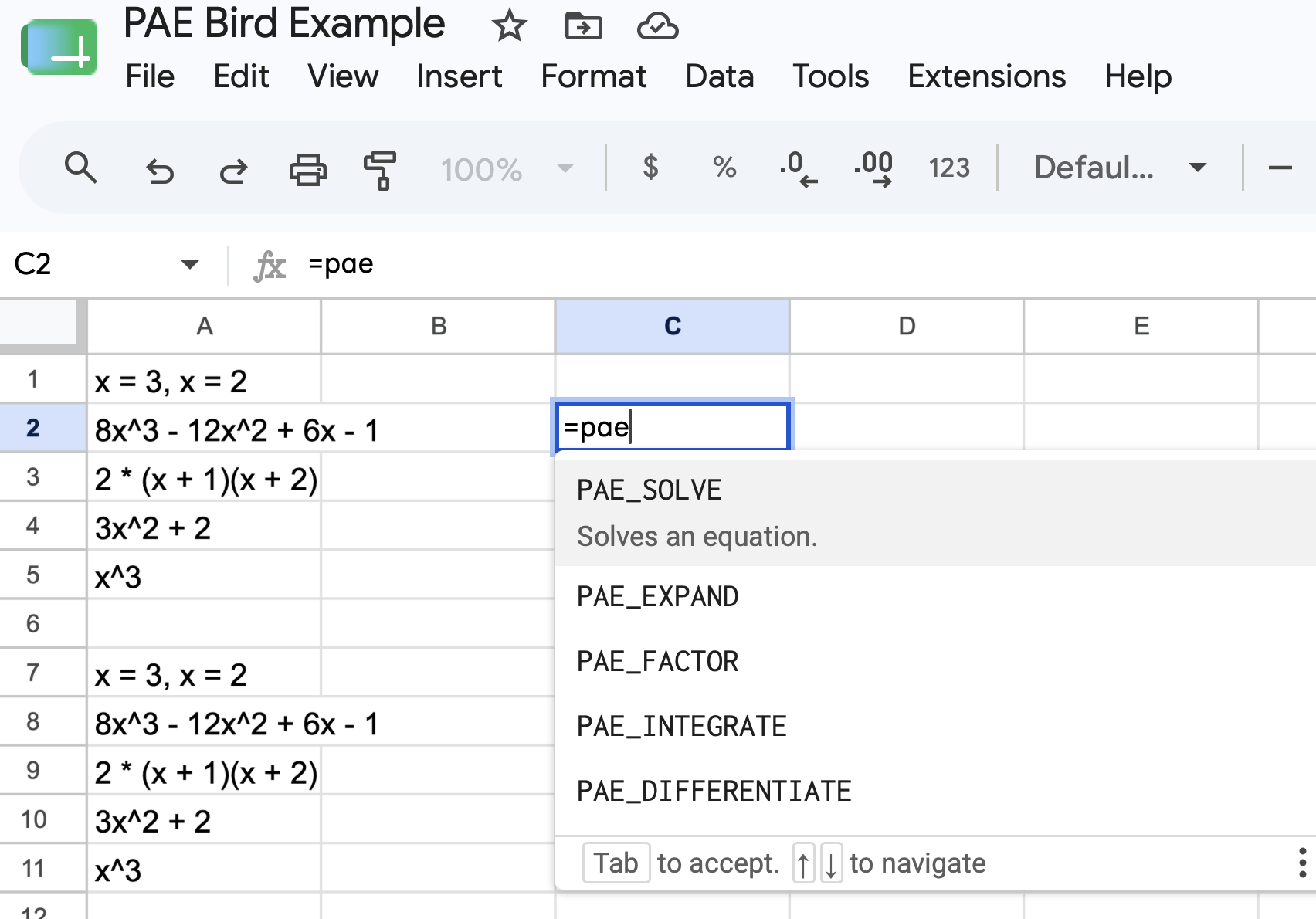Click cell A3 with 2 * (x + 1)(x + 2)
The image size is (1316, 919).
204,477
